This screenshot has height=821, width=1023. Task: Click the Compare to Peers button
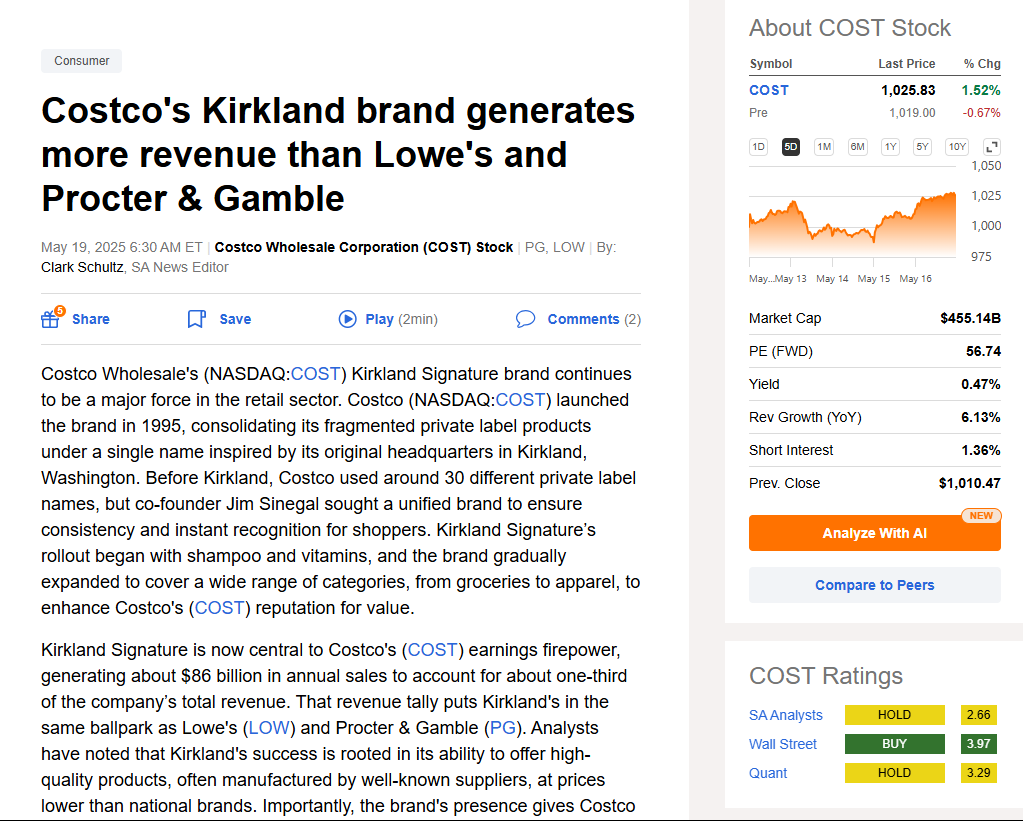tap(874, 585)
